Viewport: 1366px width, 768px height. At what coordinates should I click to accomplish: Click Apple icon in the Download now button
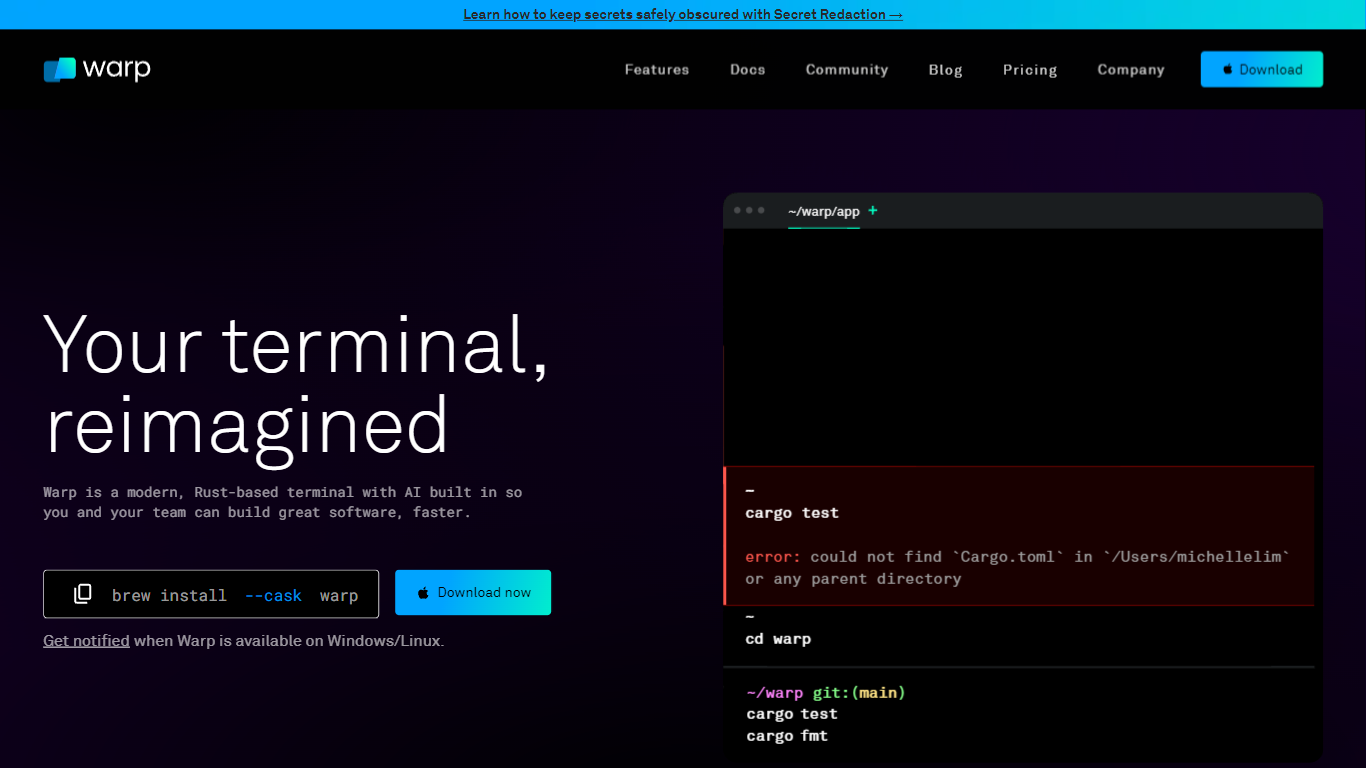pyautogui.click(x=423, y=593)
